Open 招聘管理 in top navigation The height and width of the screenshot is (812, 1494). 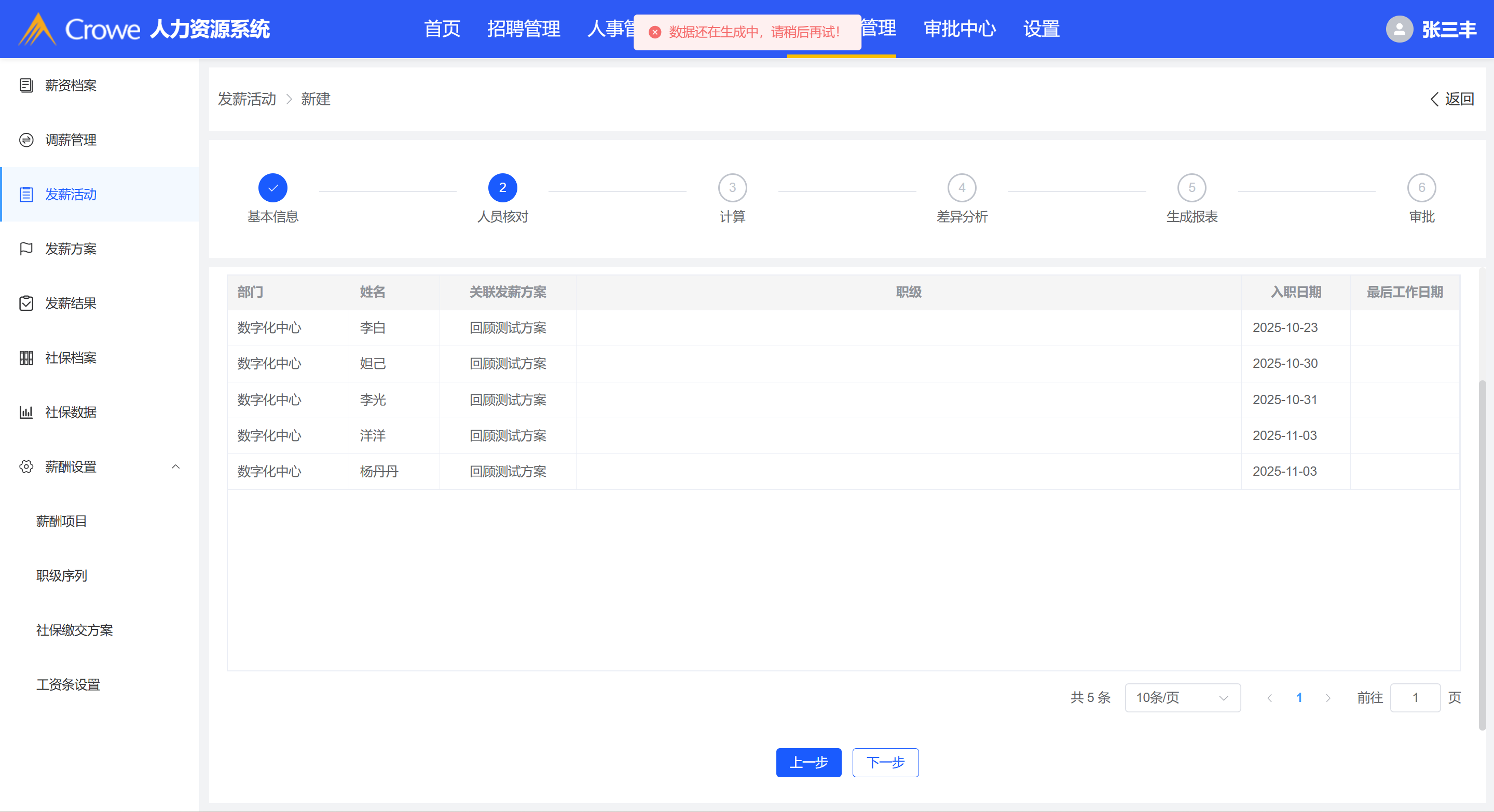(x=523, y=29)
